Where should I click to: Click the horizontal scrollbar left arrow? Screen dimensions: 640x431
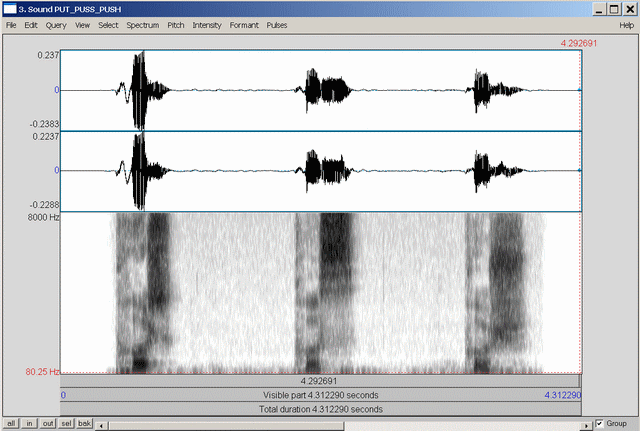(102, 424)
